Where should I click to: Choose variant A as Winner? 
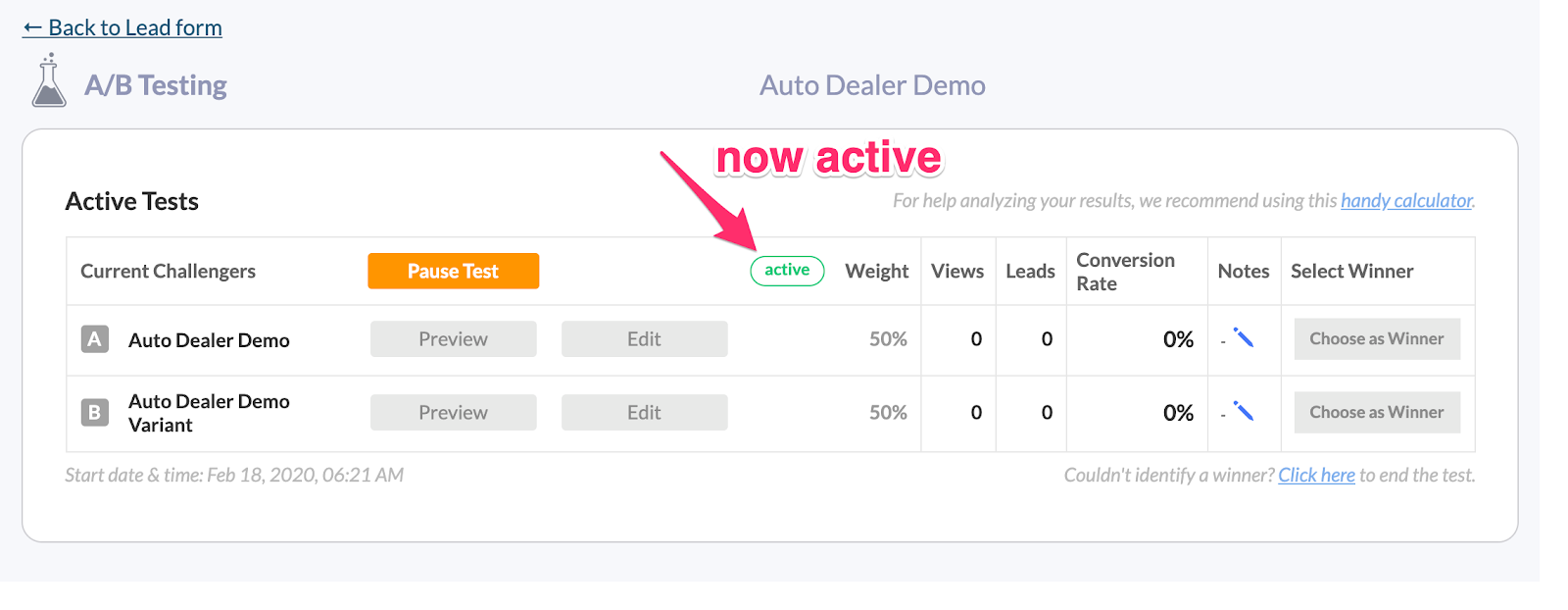[x=1376, y=339]
